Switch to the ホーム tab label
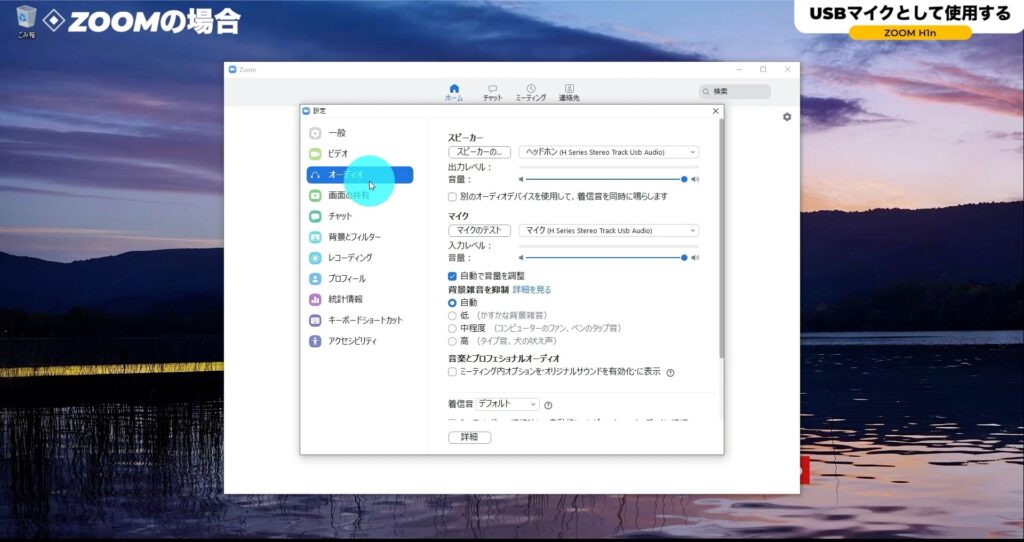The width and height of the screenshot is (1024, 542). coord(454,98)
